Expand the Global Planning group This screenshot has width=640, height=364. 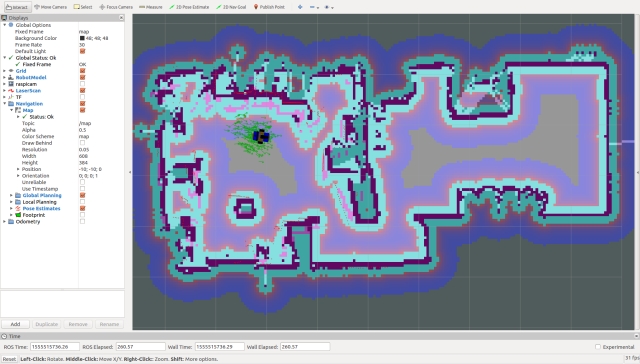[x=11, y=195]
